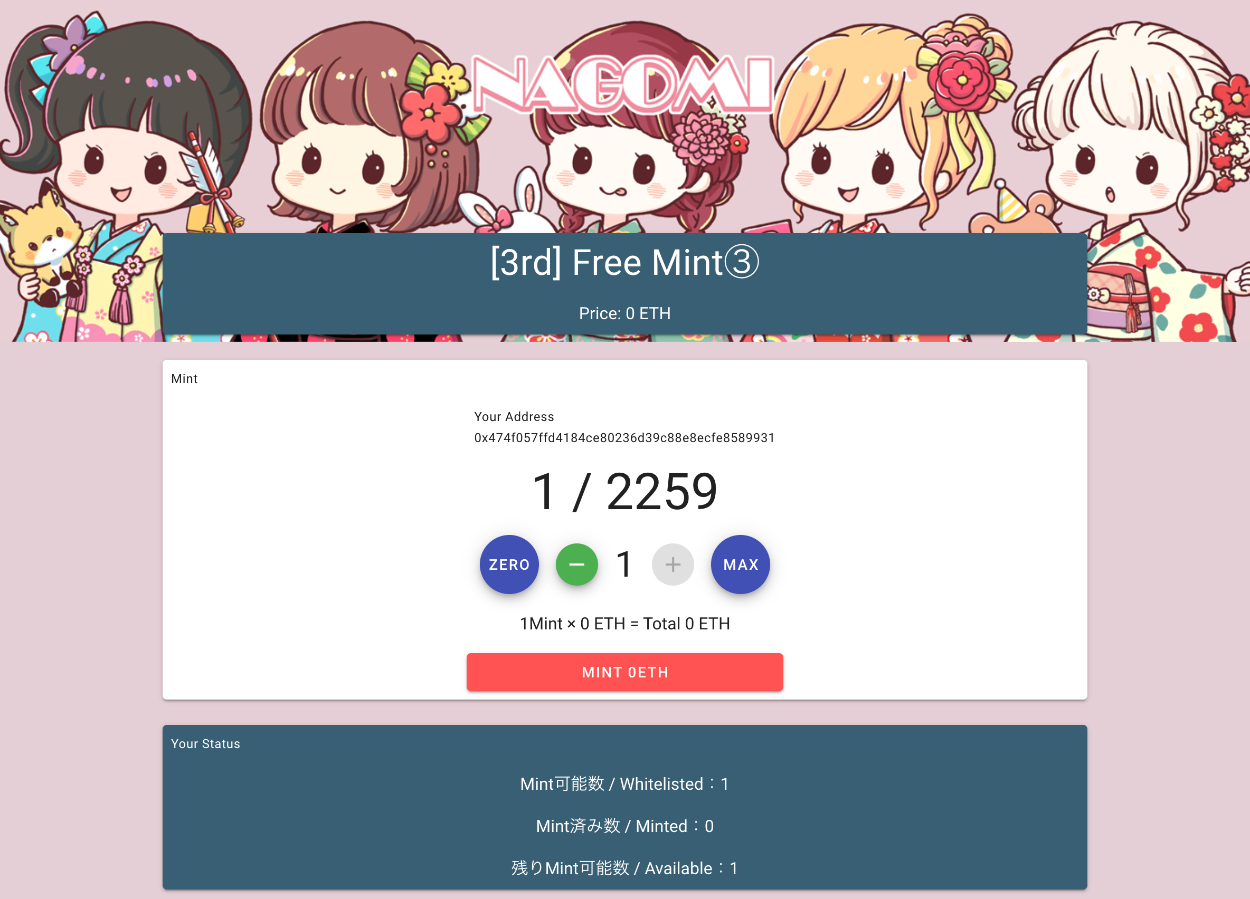Click the green minus decrement button
1250x899 pixels.
pos(577,564)
